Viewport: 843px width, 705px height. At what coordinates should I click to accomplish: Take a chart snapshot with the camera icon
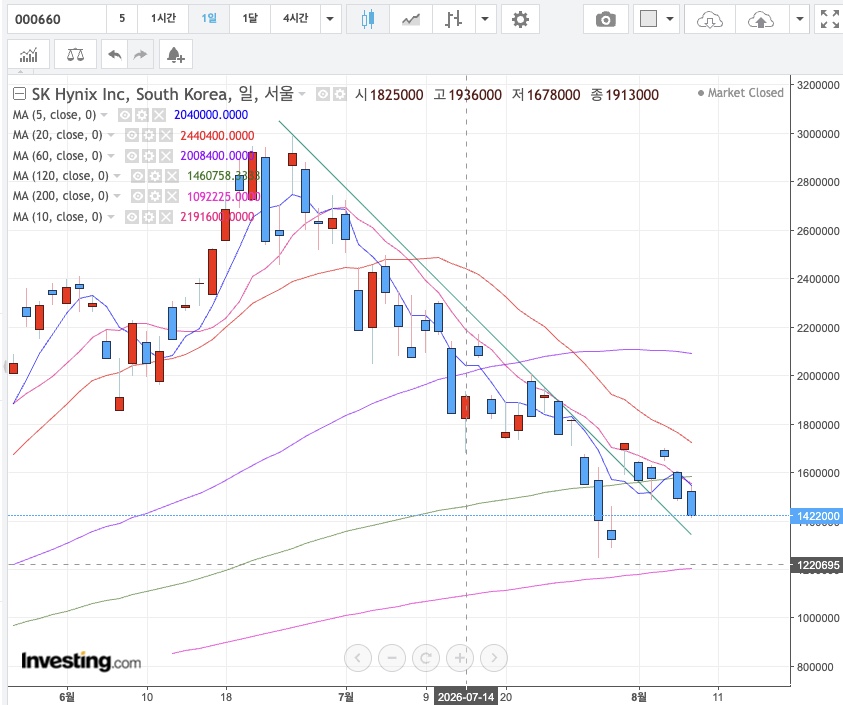[605, 19]
